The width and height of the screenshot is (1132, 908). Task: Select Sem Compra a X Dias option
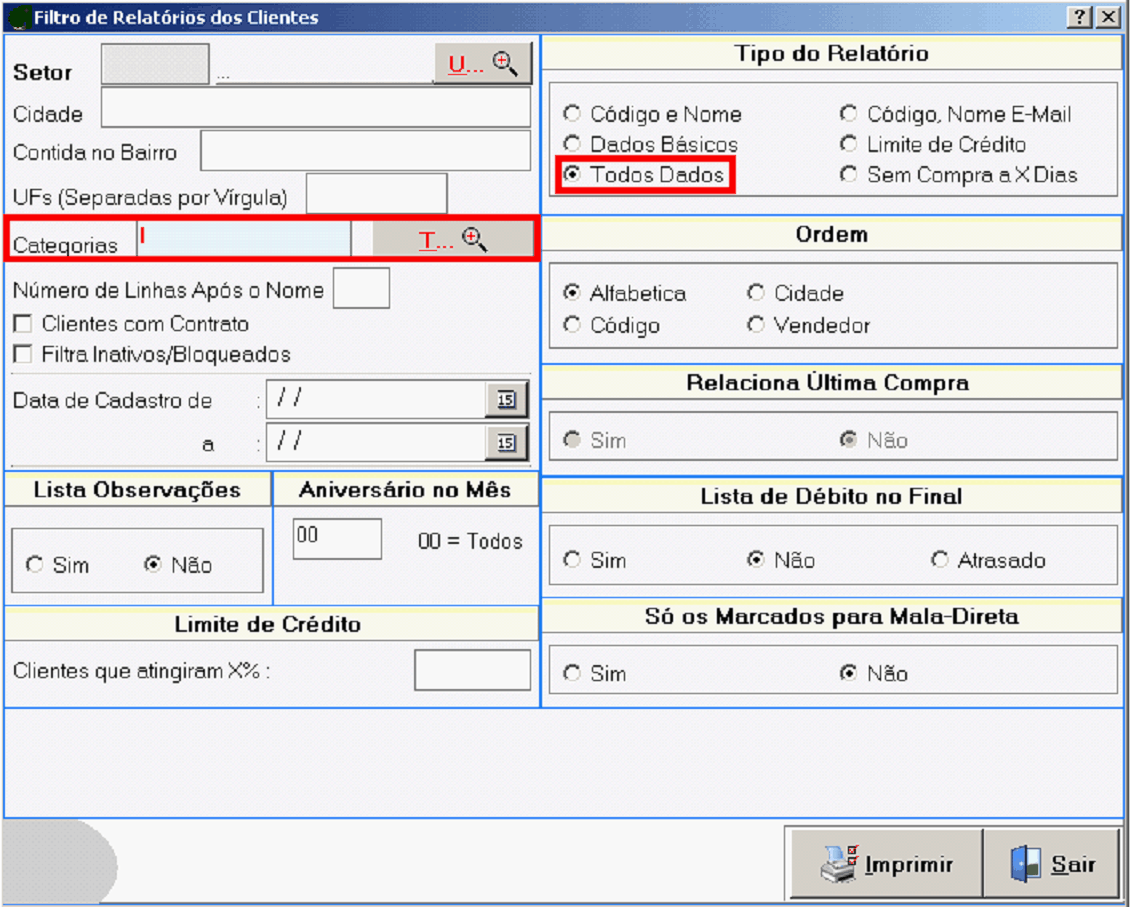(x=849, y=174)
